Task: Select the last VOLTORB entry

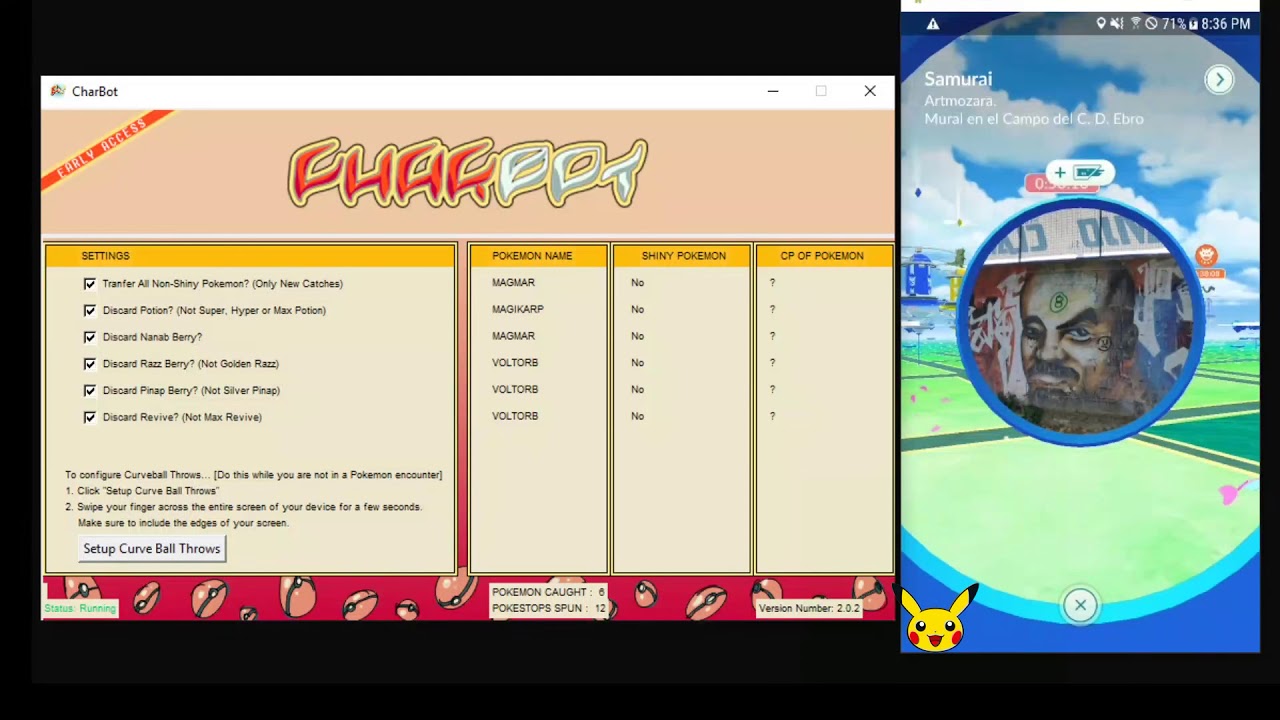Action: (x=515, y=416)
